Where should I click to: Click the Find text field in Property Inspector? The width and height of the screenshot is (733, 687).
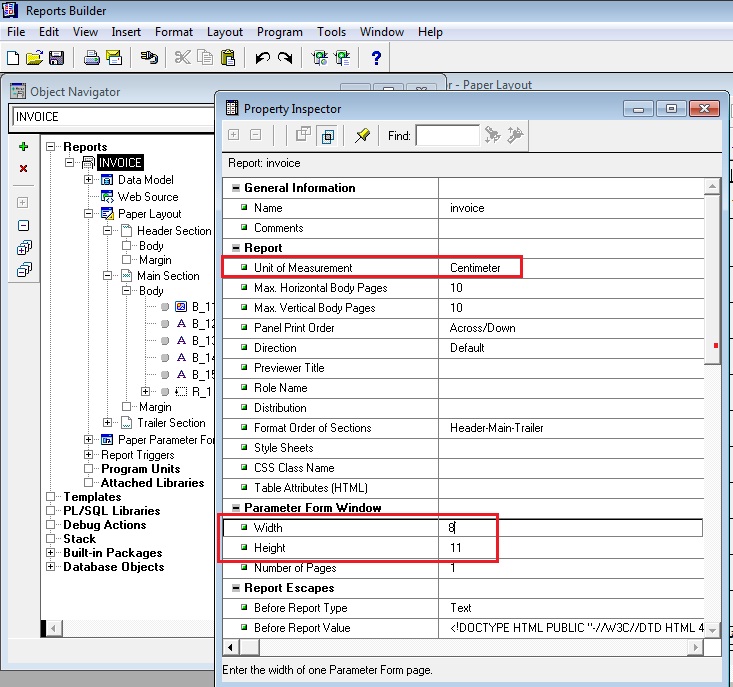pyautogui.click(x=447, y=135)
